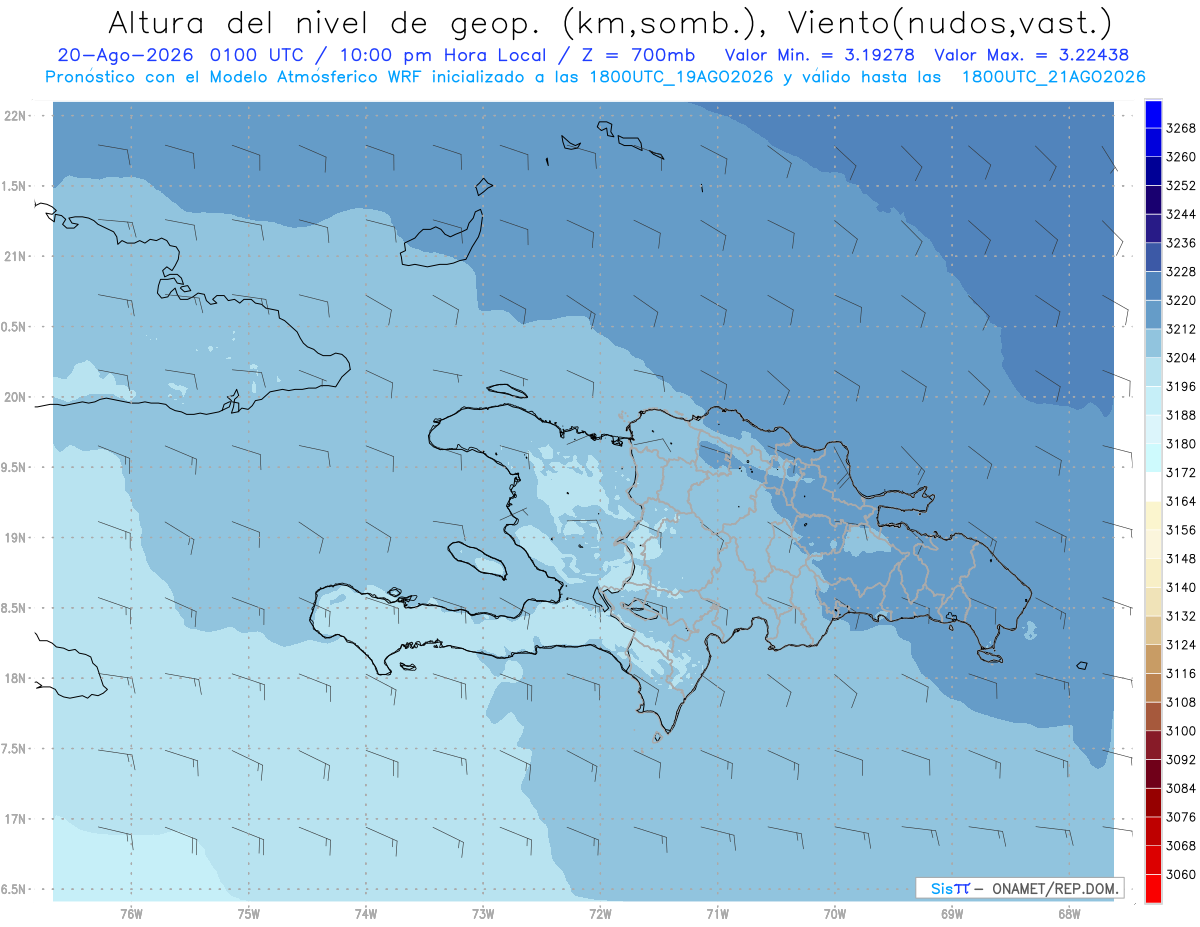Click the map title 'Altura del nivel de geop.'
The image size is (1200, 927).
pos(324,22)
